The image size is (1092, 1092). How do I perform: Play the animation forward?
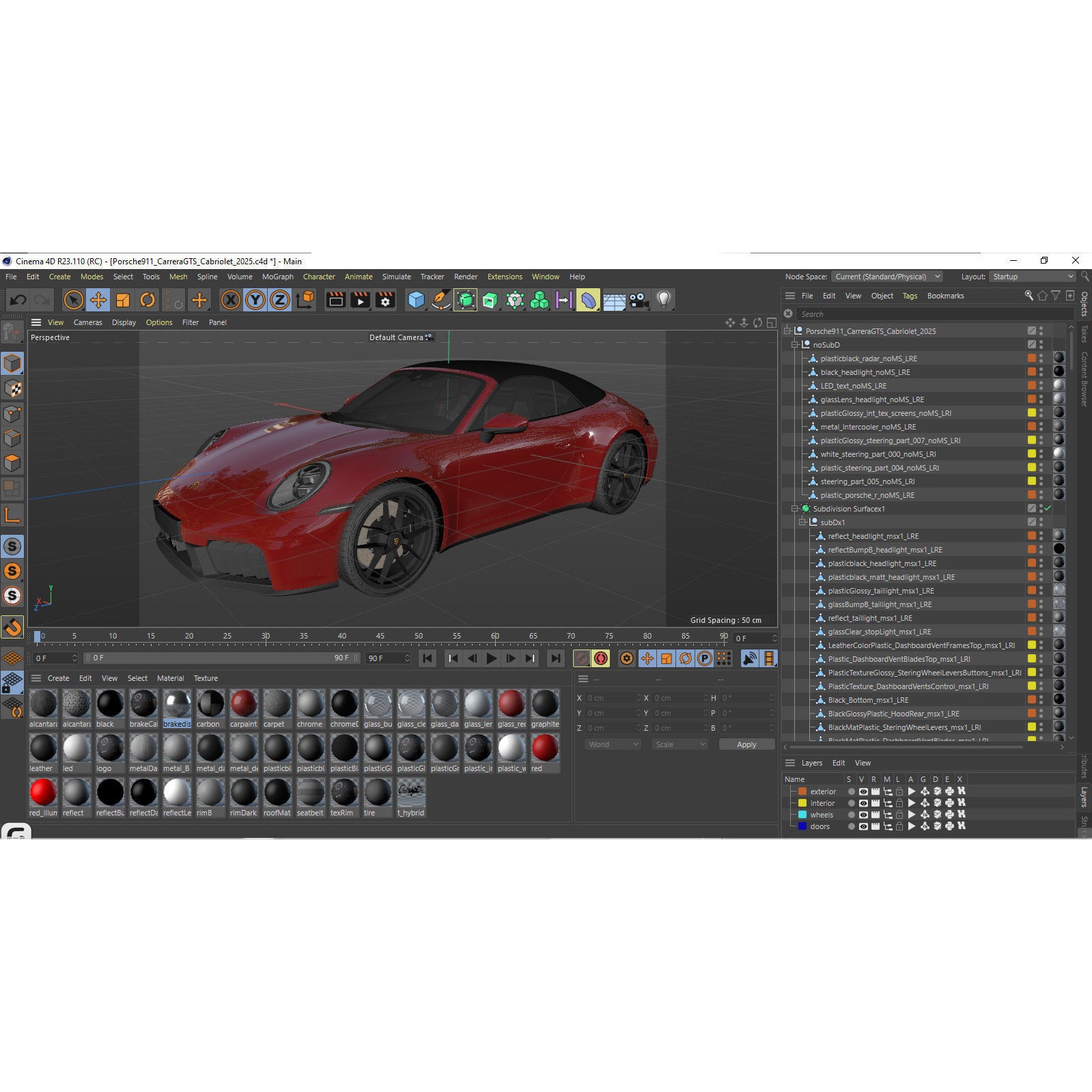[491, 658]
